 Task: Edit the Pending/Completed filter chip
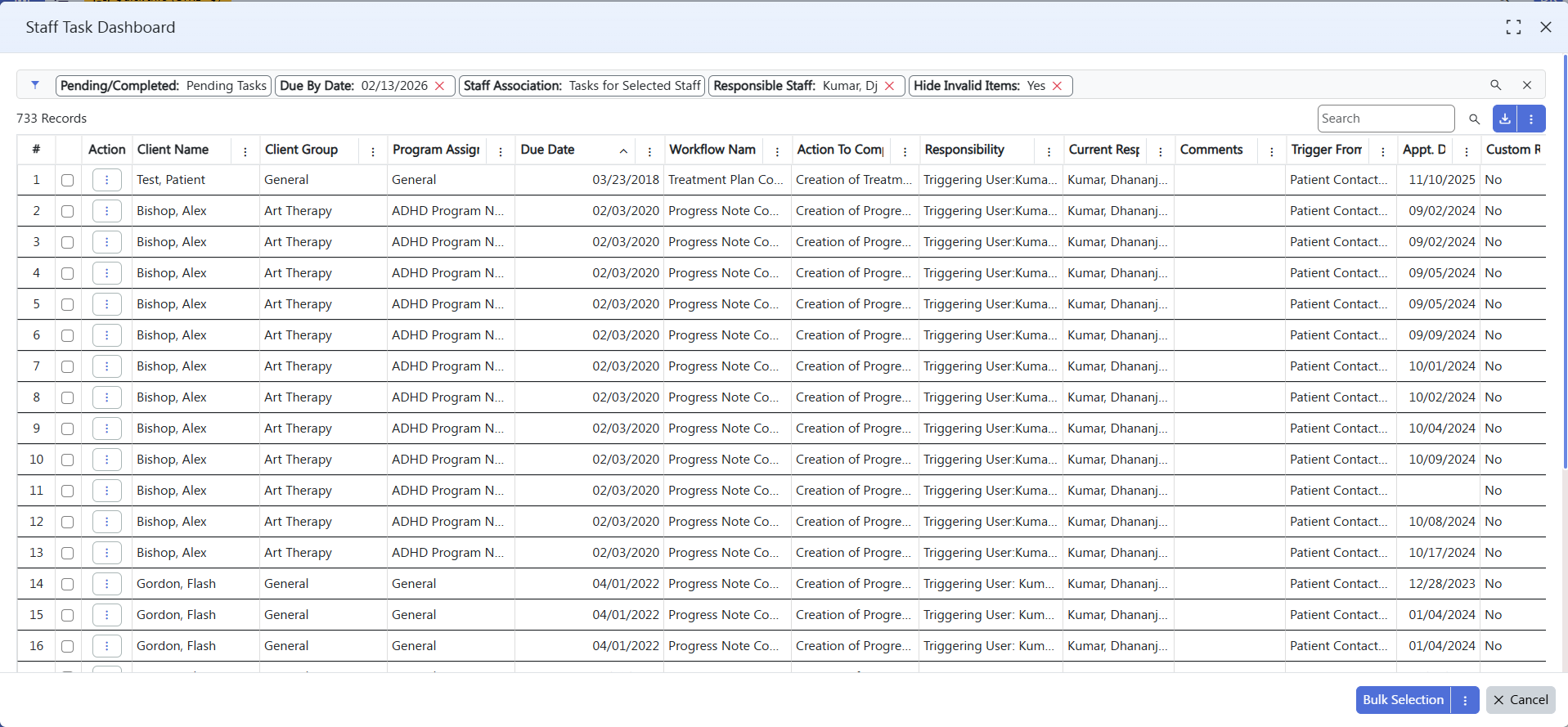coord(164,86)
